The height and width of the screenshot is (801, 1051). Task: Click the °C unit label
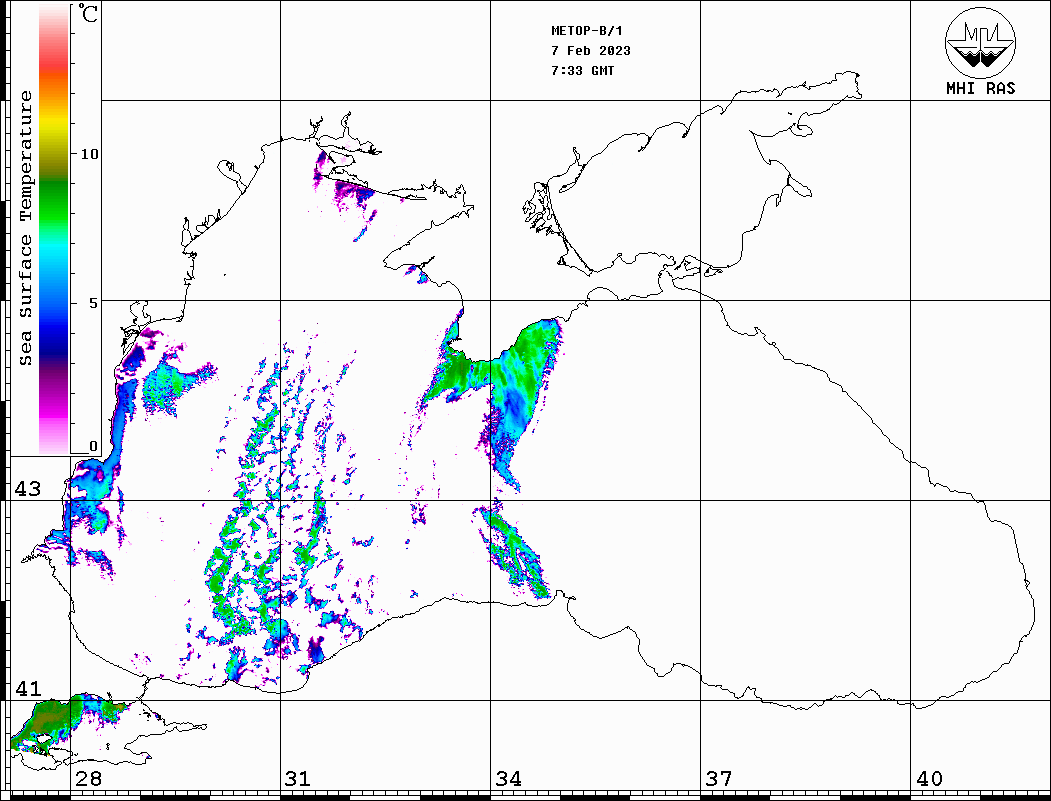(x=88, y=13)
